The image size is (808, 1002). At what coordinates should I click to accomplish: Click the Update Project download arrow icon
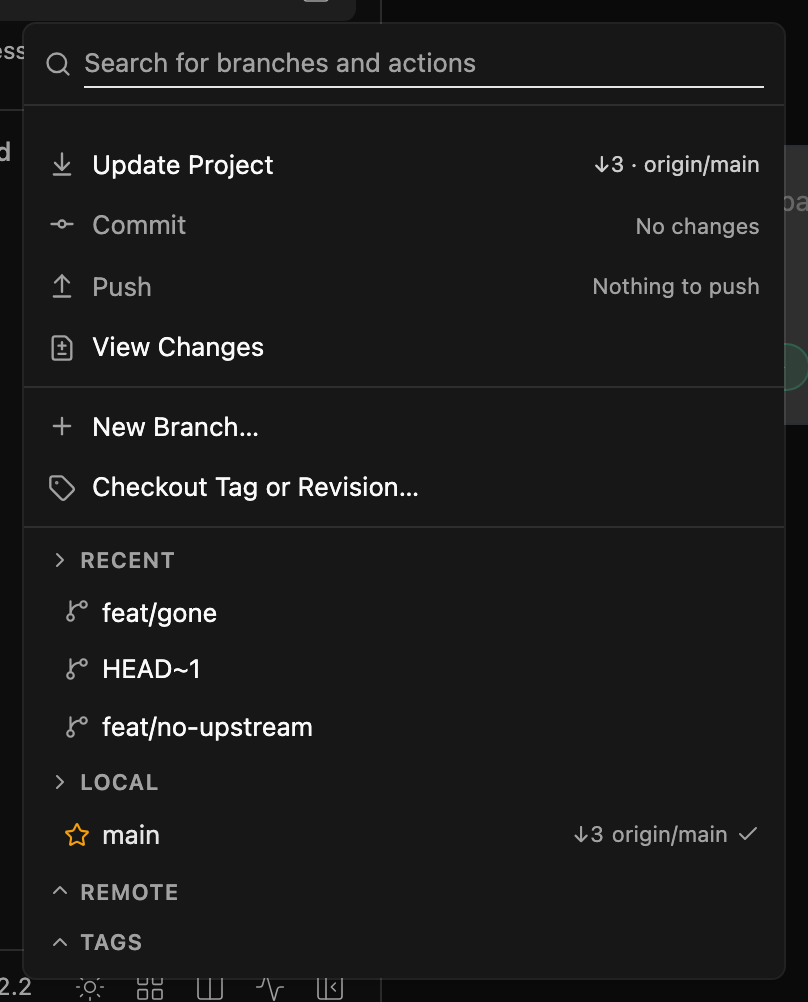(x=62, y=165)
